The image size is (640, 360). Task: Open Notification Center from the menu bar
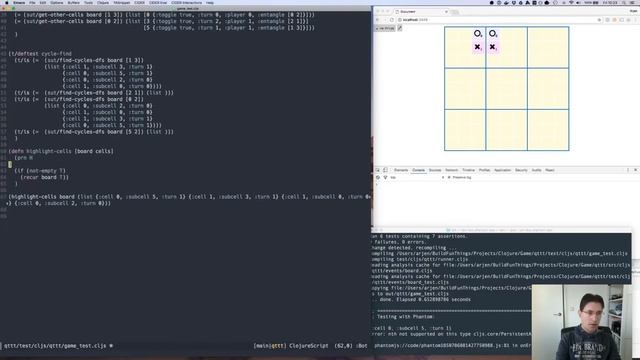click(x=633, y=2)
